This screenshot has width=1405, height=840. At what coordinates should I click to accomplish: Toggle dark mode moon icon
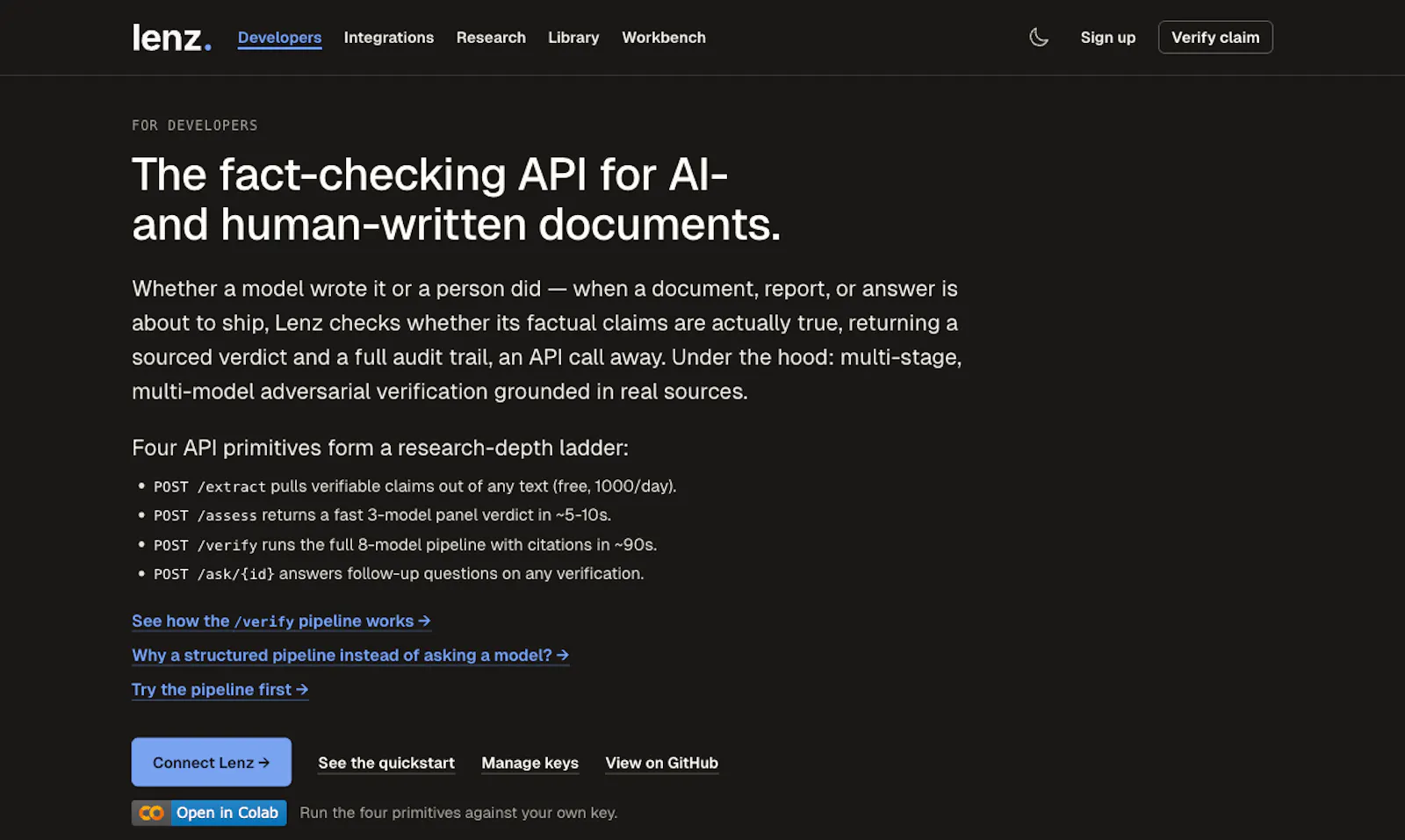[1039, 37]
